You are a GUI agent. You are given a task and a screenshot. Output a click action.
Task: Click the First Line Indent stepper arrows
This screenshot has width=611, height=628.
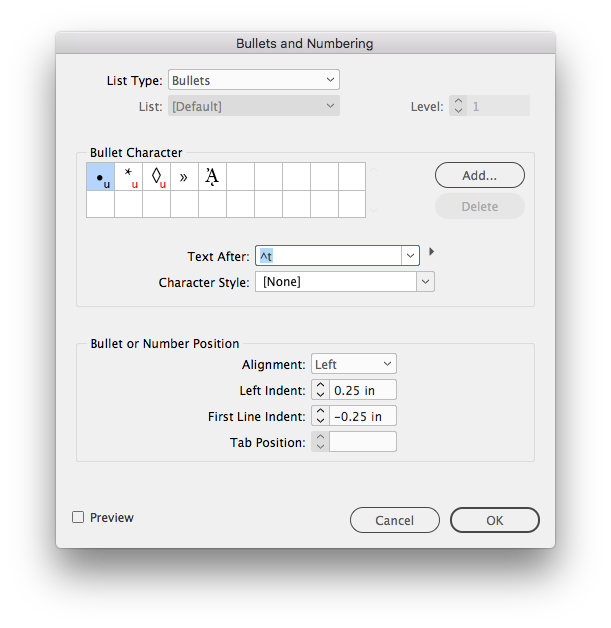tap(320, 416)
